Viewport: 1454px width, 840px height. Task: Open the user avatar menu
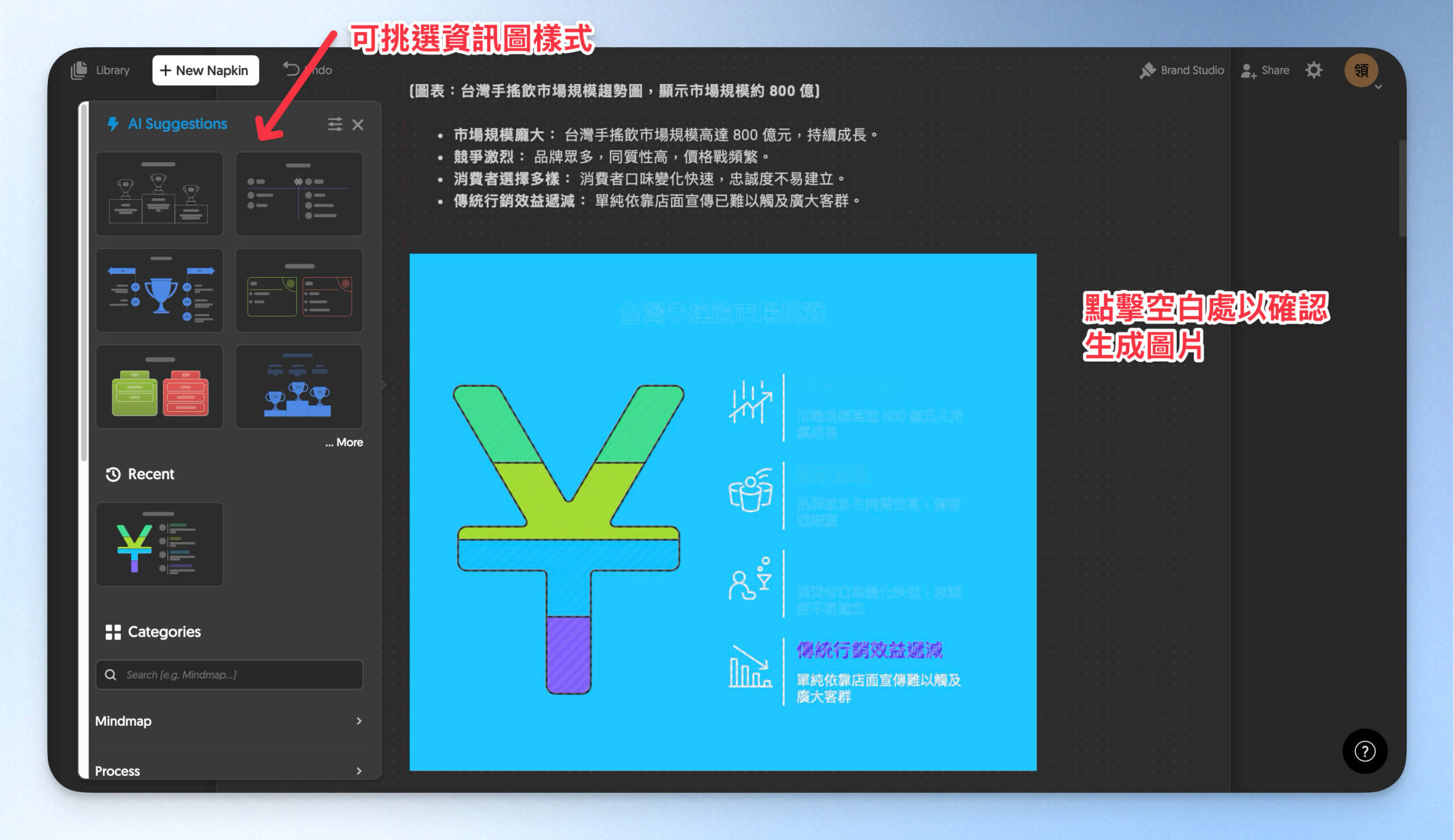point(1360,70)
